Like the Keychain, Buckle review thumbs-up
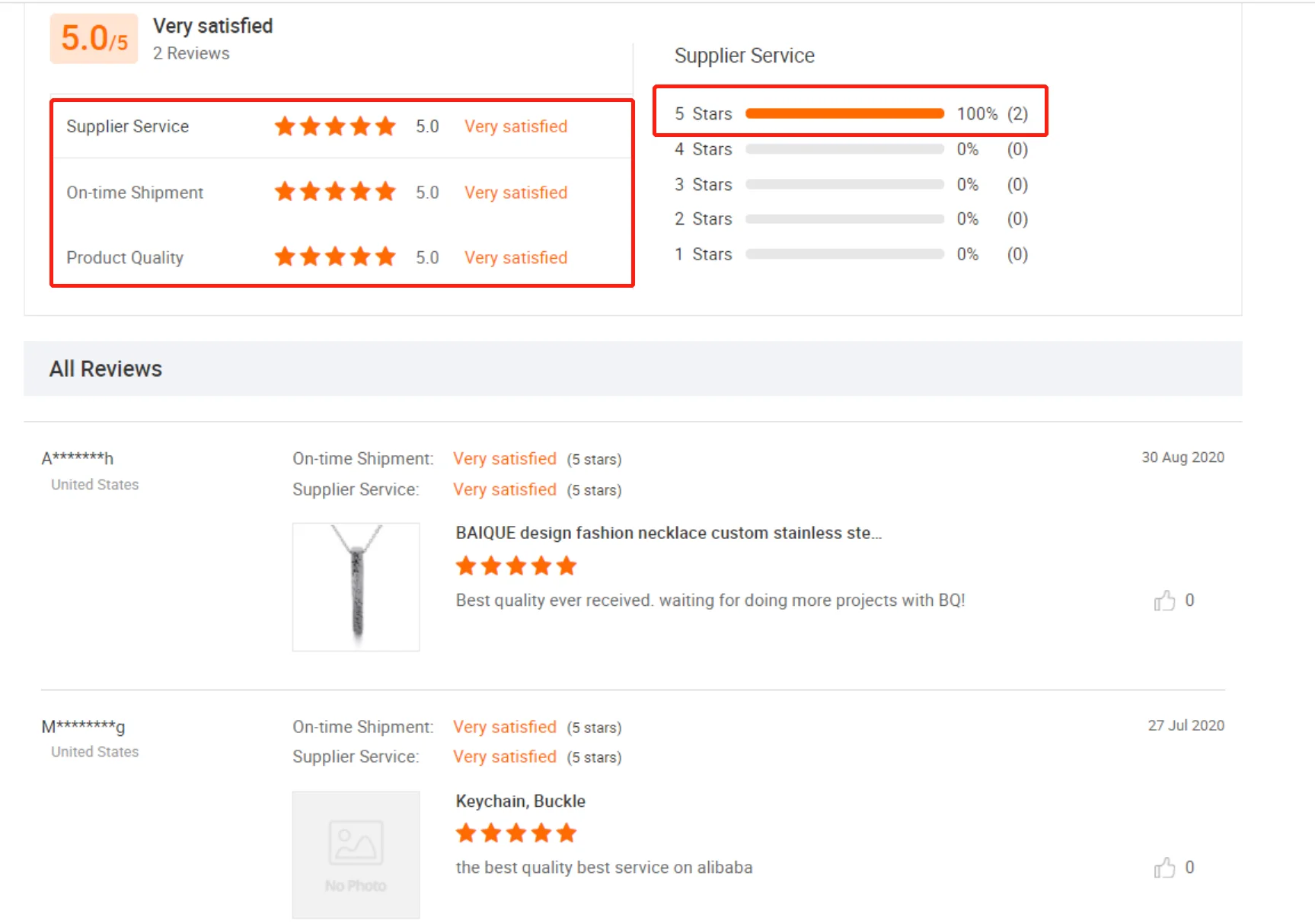 pos(1164,868)
